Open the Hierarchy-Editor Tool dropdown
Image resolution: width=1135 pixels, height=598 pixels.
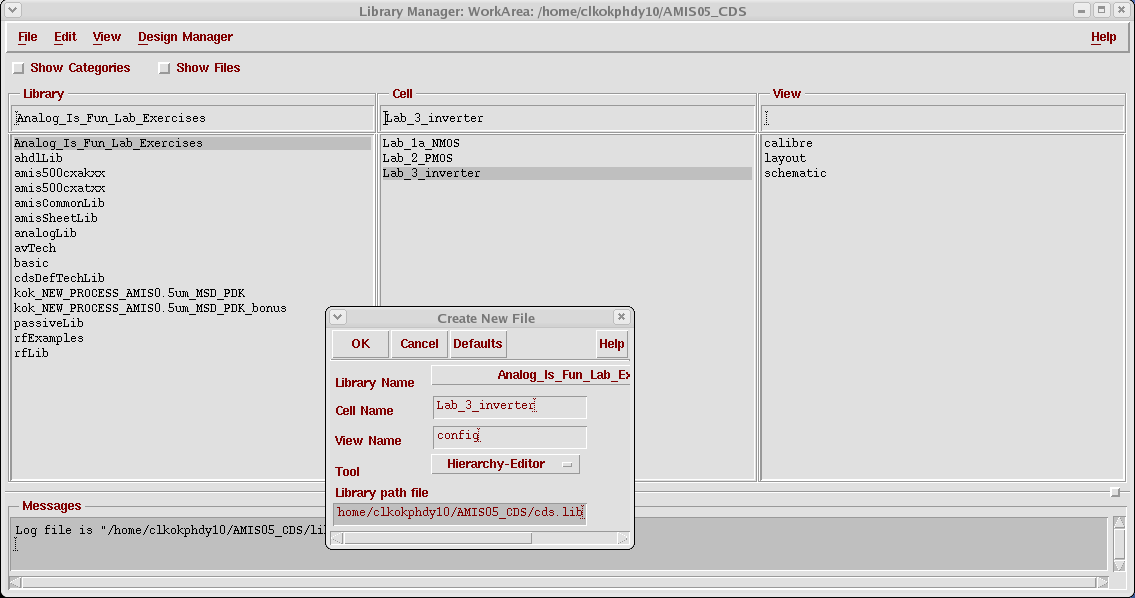click(505, 464)
